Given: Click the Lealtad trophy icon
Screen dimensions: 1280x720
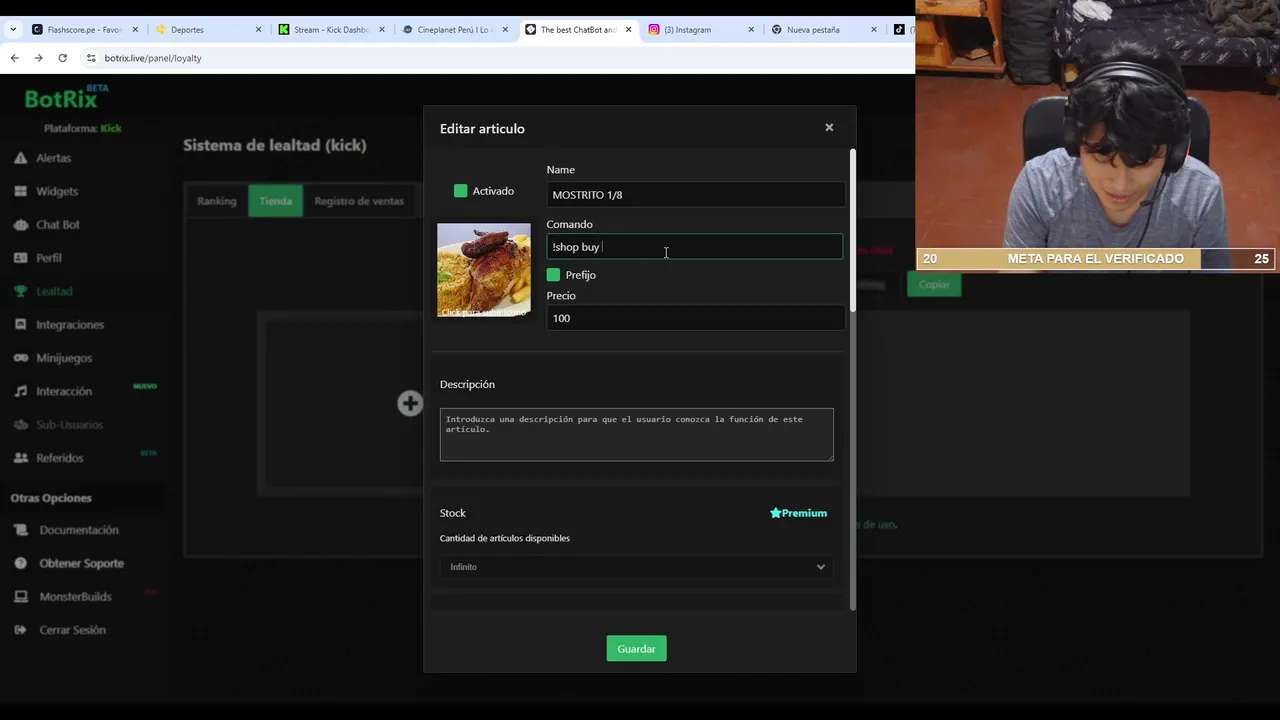Looking at the screenshot, I should pos(20,291).
